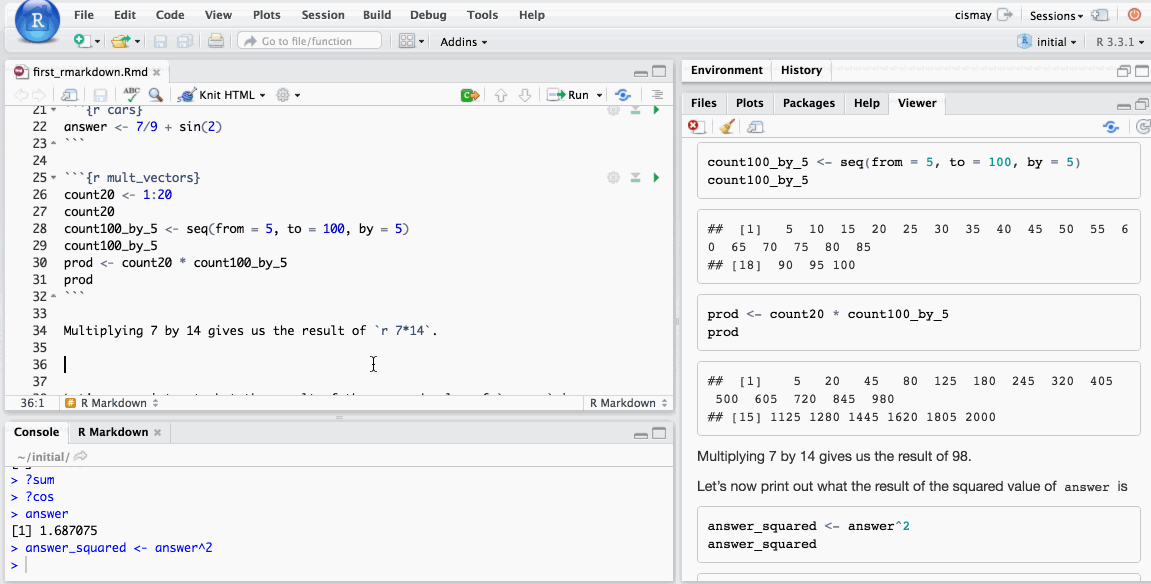Open mult_vectors chunk options gear
Viewport: 1151px width, 584px height.
(x=613, y=177)
